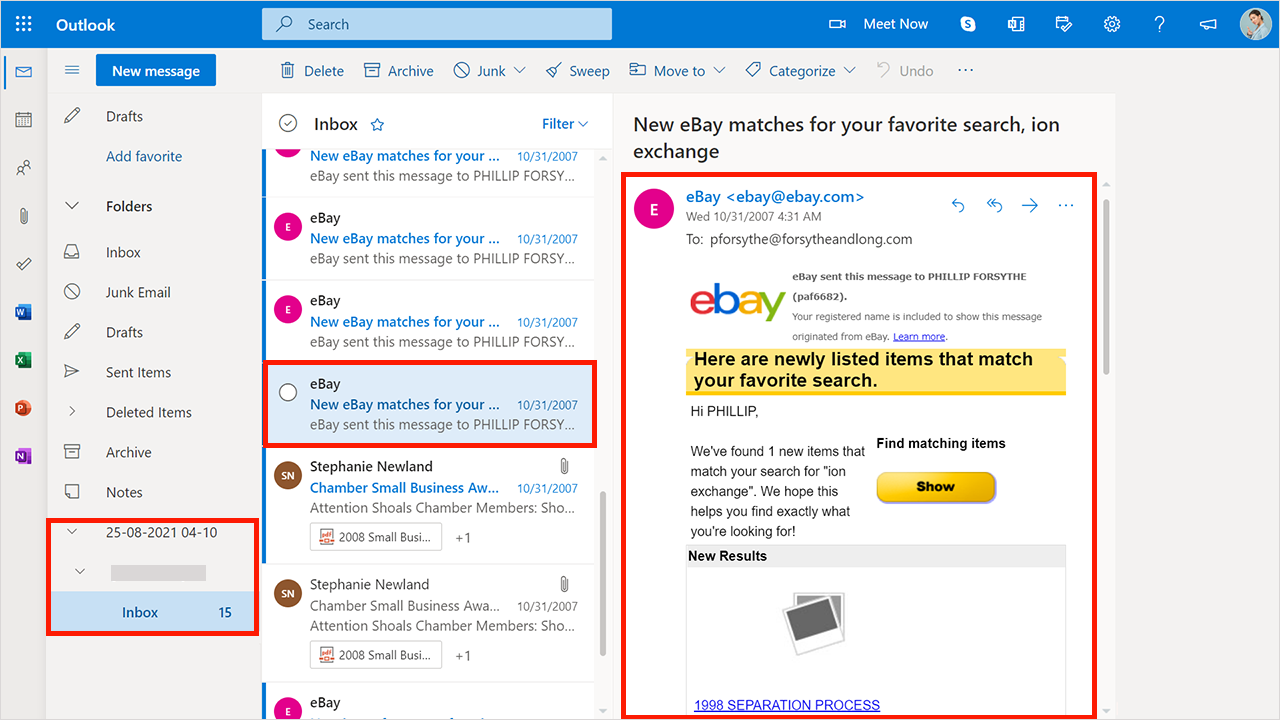Click Archive in the toolbar
The width and height of the screenshot is (1280, 720).
(x=398, y=71)
